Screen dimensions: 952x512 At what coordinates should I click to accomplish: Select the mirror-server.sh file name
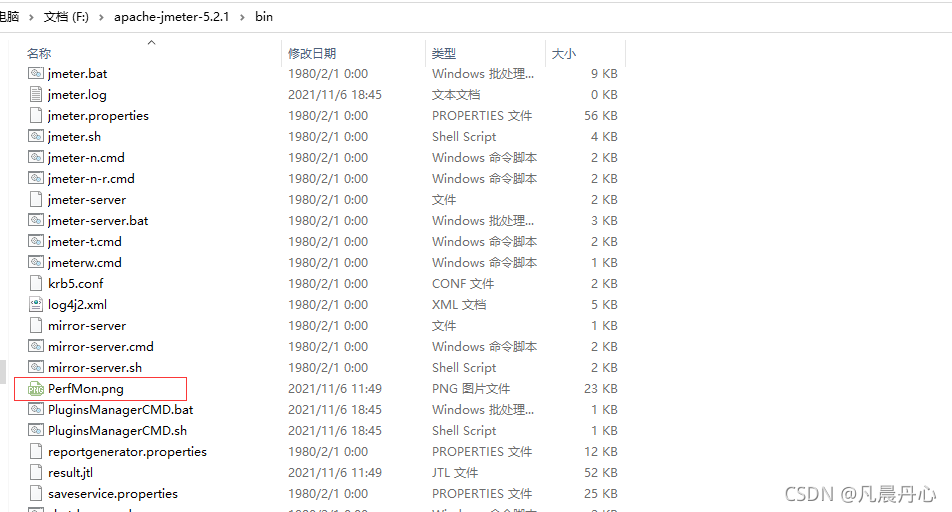point(95,367)
